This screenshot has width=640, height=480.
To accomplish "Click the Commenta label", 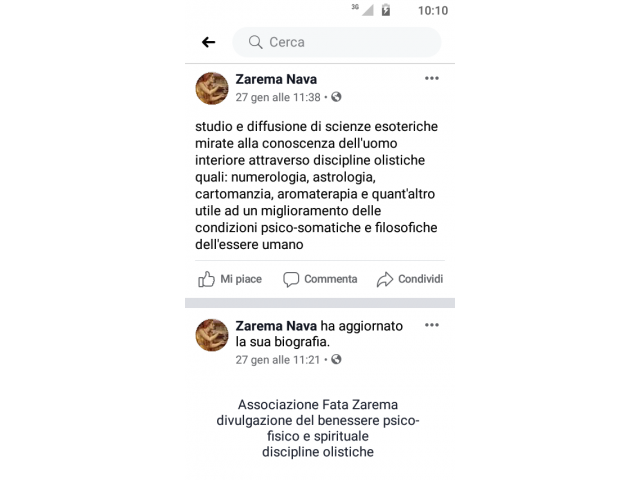I will [x=331, y=279].
